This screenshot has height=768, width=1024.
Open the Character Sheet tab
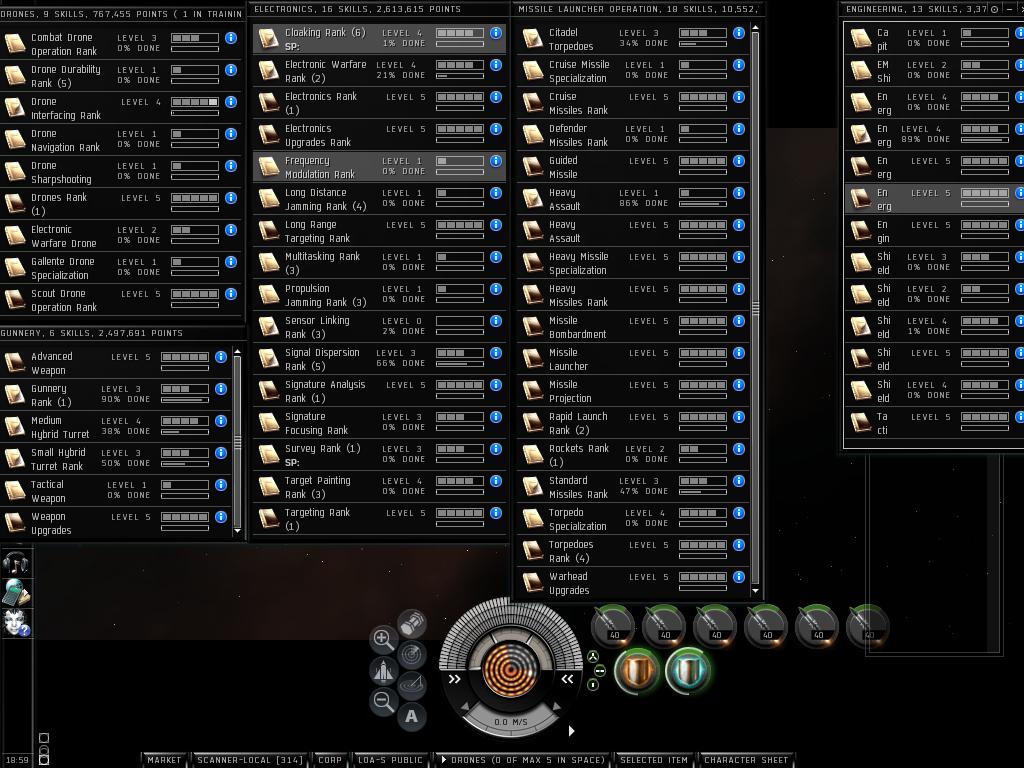[746, 760]
